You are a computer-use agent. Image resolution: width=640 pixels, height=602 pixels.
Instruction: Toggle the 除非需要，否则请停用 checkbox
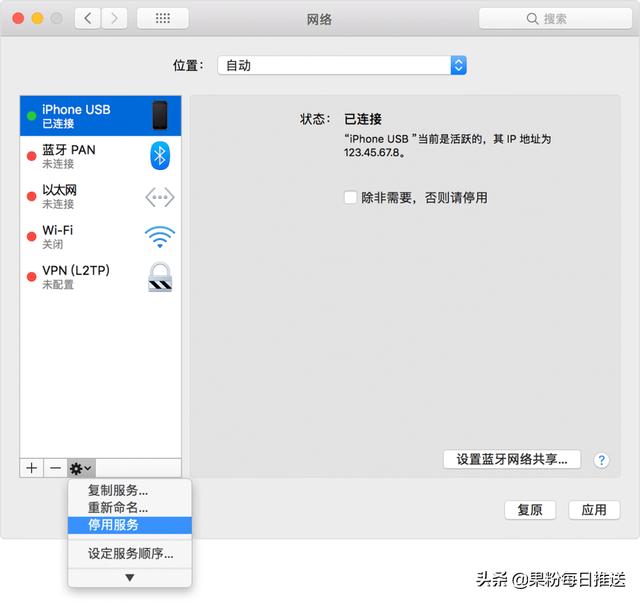[351, 198]
